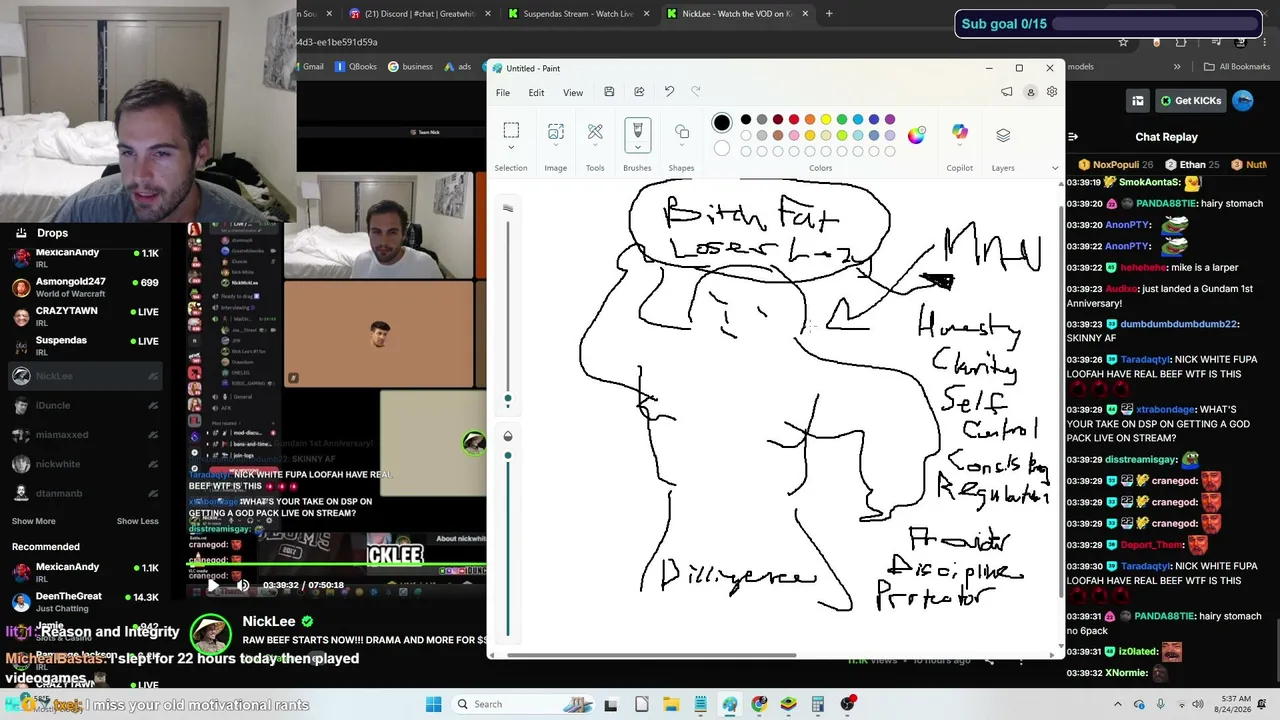Open the All Bookmarks folder
Image resolution: width=1280 pixels, height=720 pixels.
pyautogui.click(x=1237, y=67)
